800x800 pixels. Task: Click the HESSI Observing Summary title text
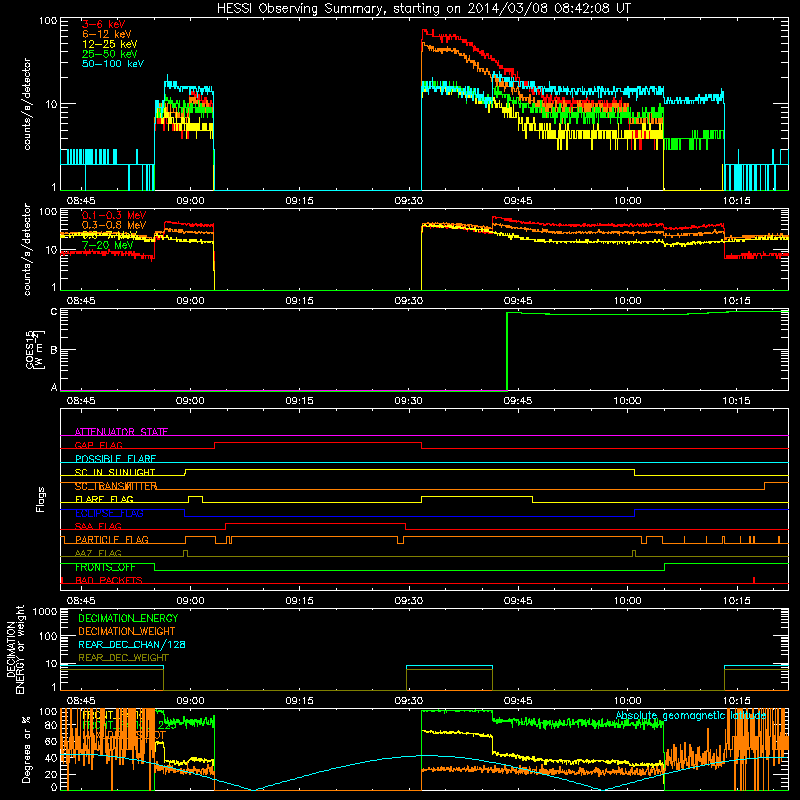coord(423,9)
